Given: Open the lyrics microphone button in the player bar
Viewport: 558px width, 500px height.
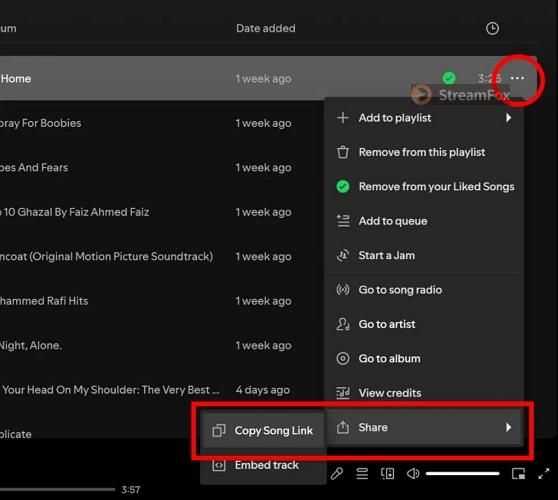Looking at the screenshot, I should [x=337, y=474].
